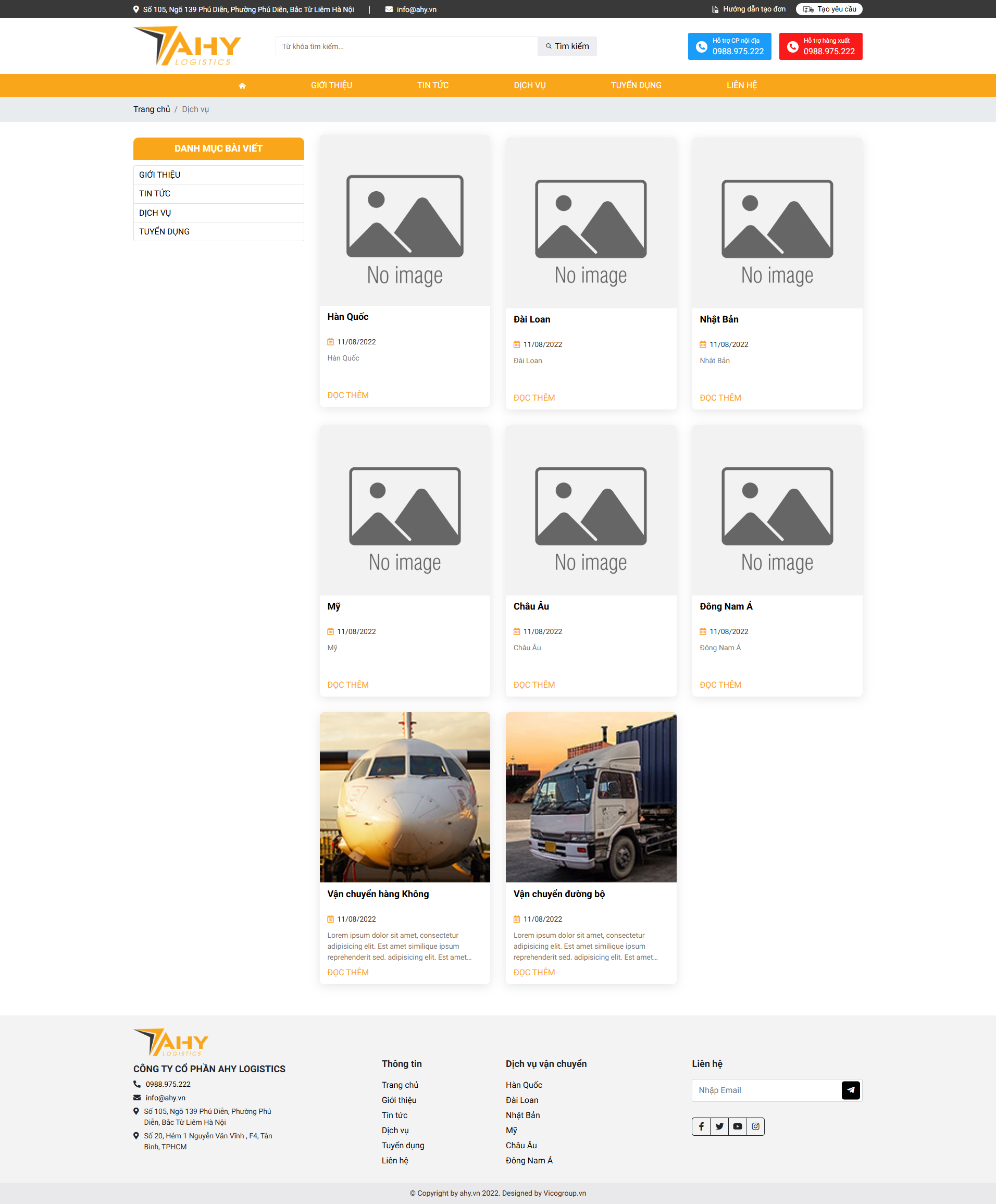This screenshot has height=1204, width=996.
Task: Click the search keyword input field
Action: pos(406,46)
